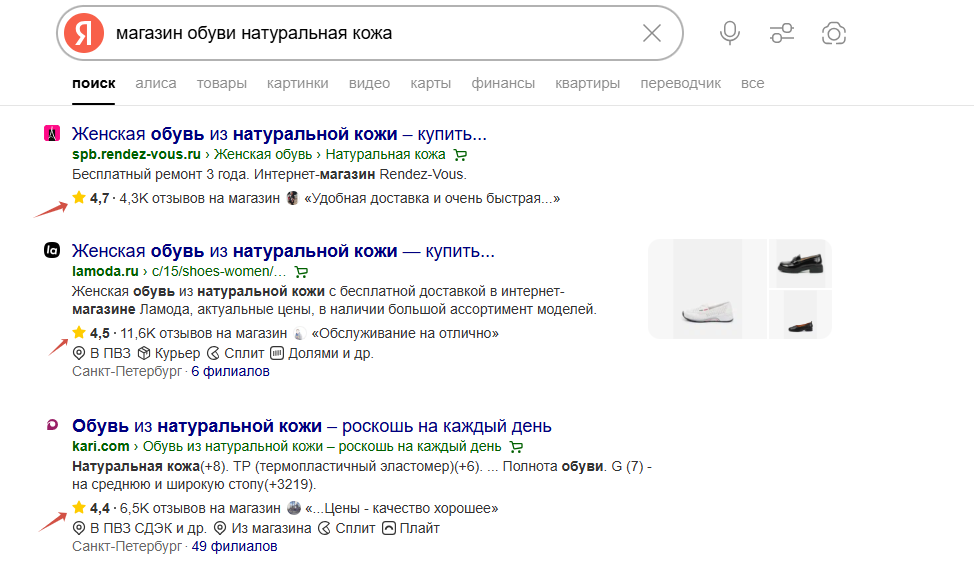Click the kari.com domain link
The height and width of the screenshot is (575, 974).
point(101,446)
